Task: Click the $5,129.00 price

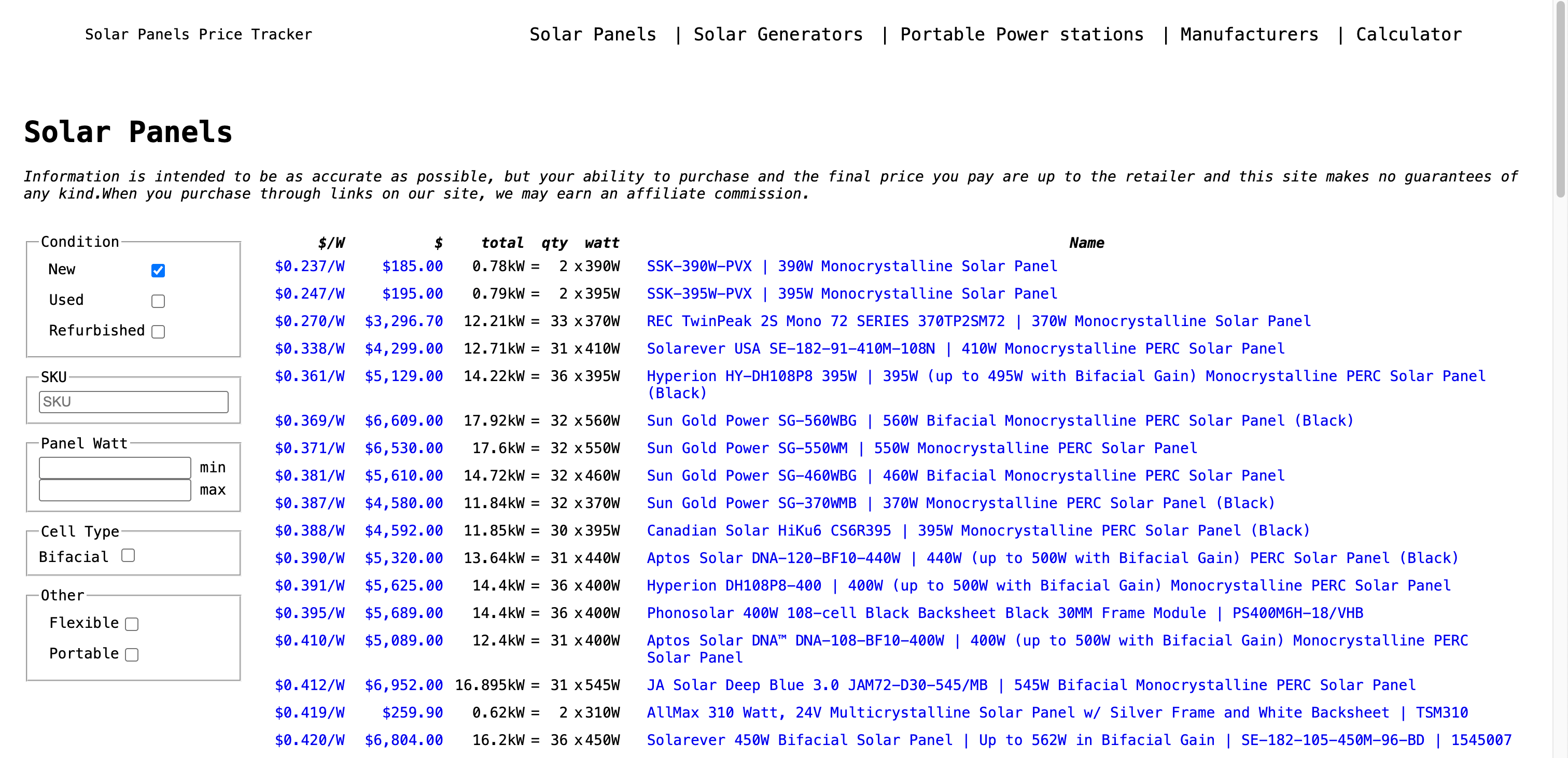Action: pos(403,376)
